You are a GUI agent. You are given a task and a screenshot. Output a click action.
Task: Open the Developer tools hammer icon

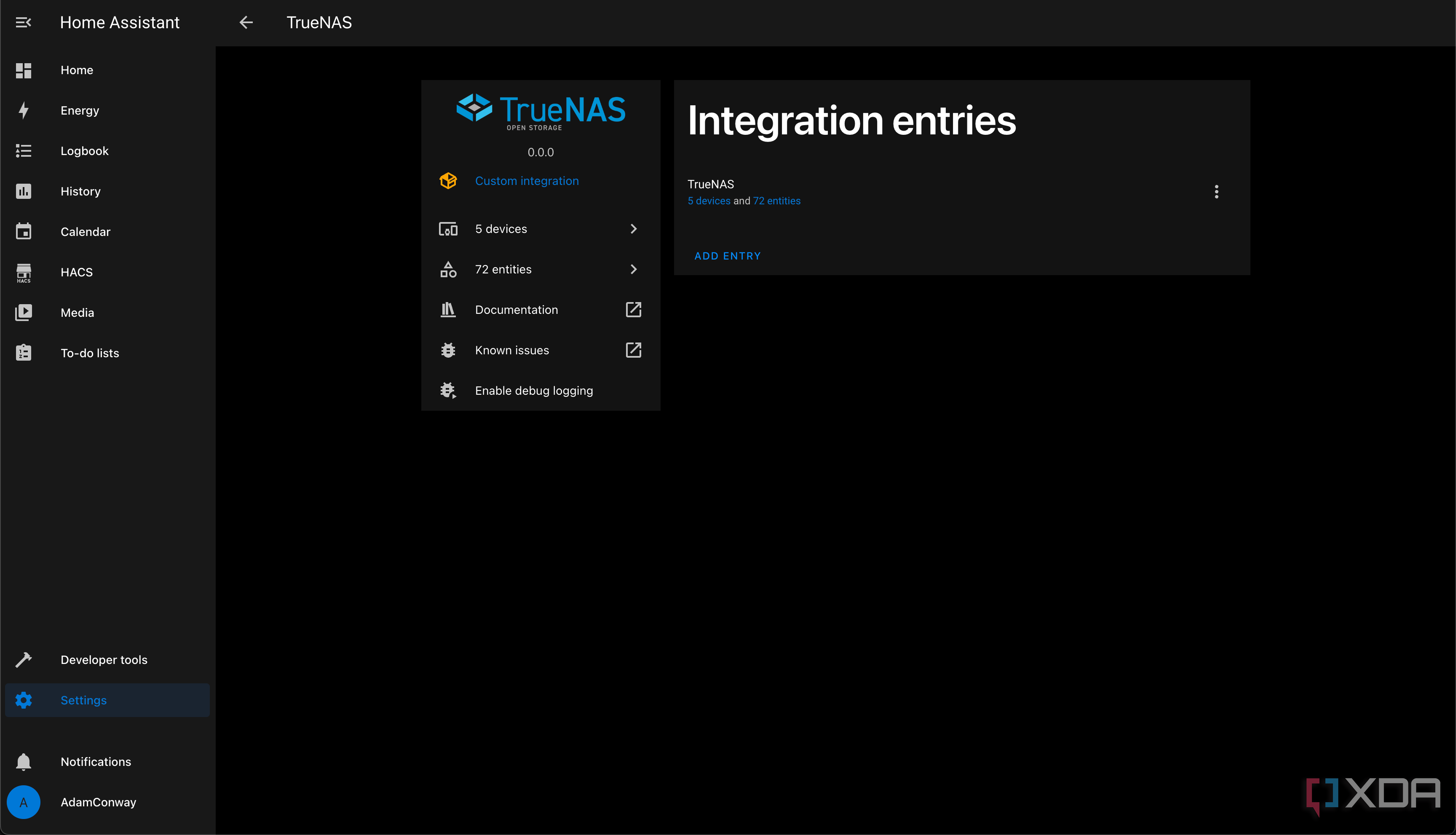coord(24,659)
